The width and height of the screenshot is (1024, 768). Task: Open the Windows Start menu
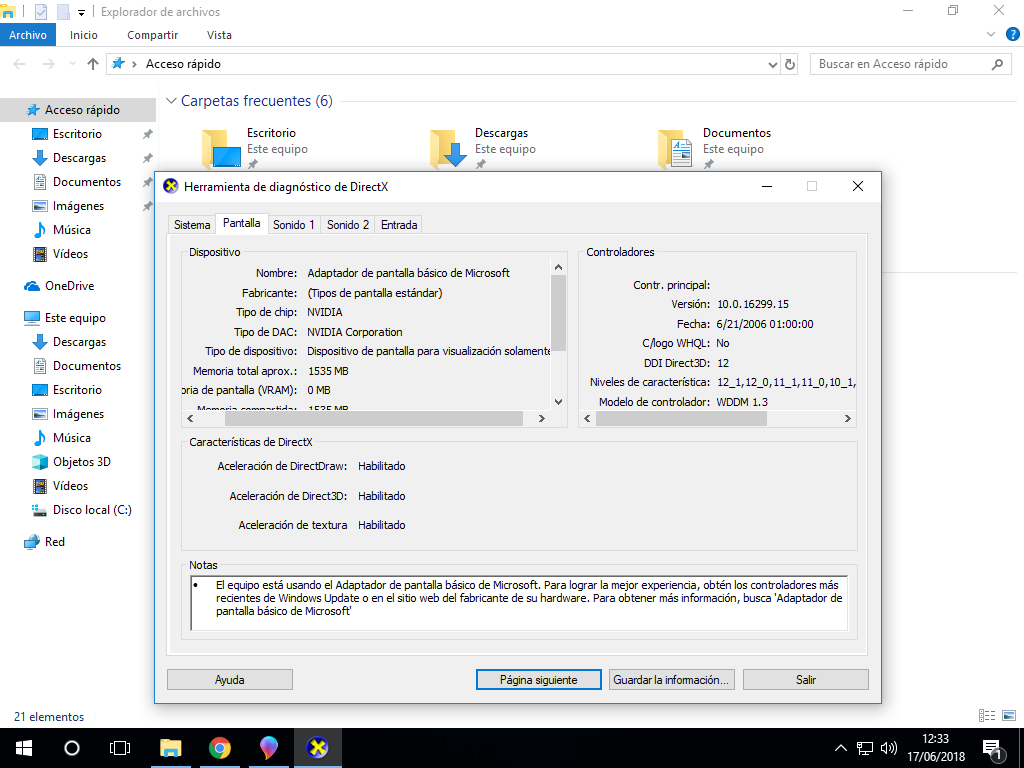point(24,748)
